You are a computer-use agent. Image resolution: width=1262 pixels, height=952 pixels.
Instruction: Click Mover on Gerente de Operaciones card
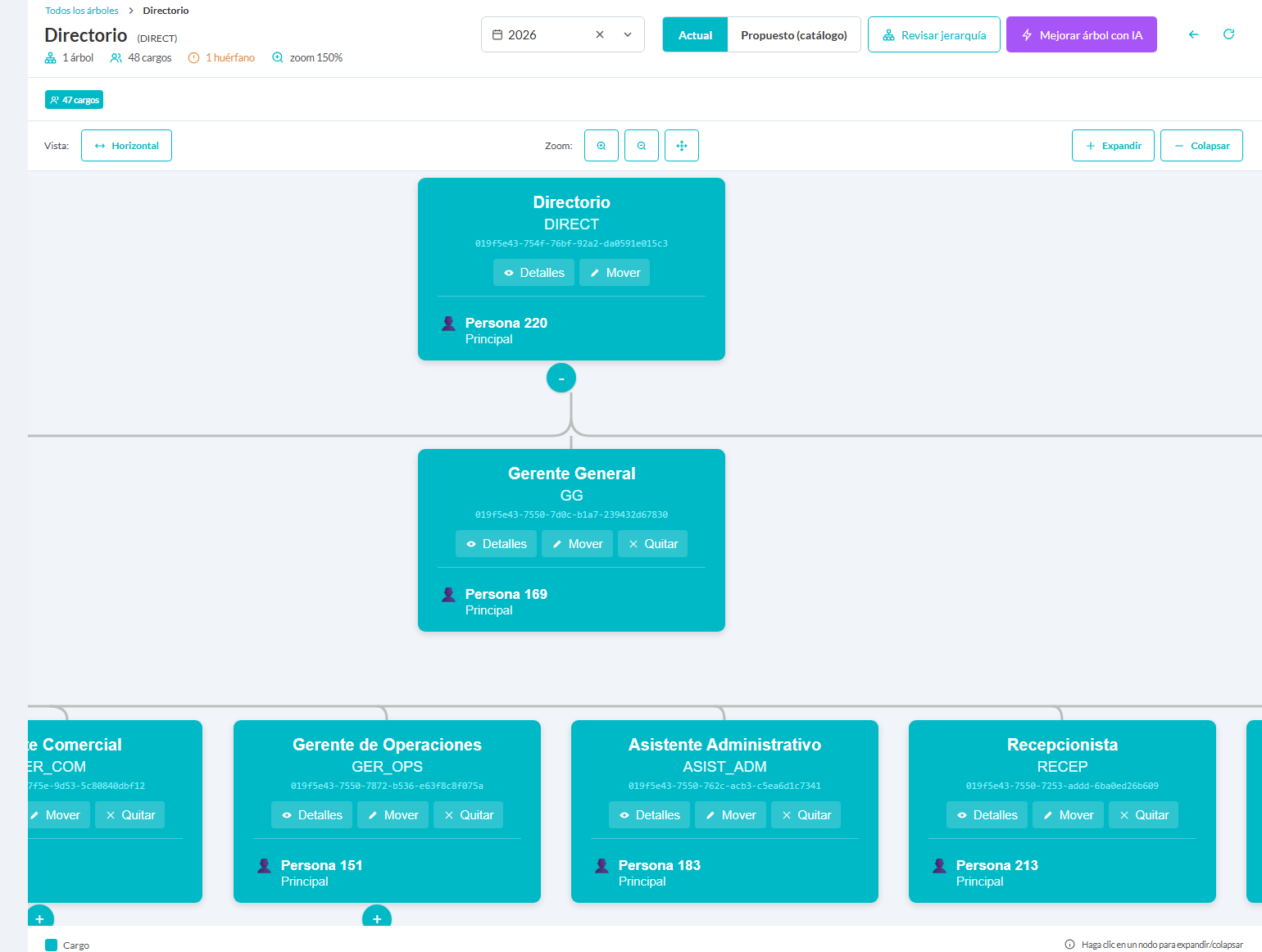point(393,815)
